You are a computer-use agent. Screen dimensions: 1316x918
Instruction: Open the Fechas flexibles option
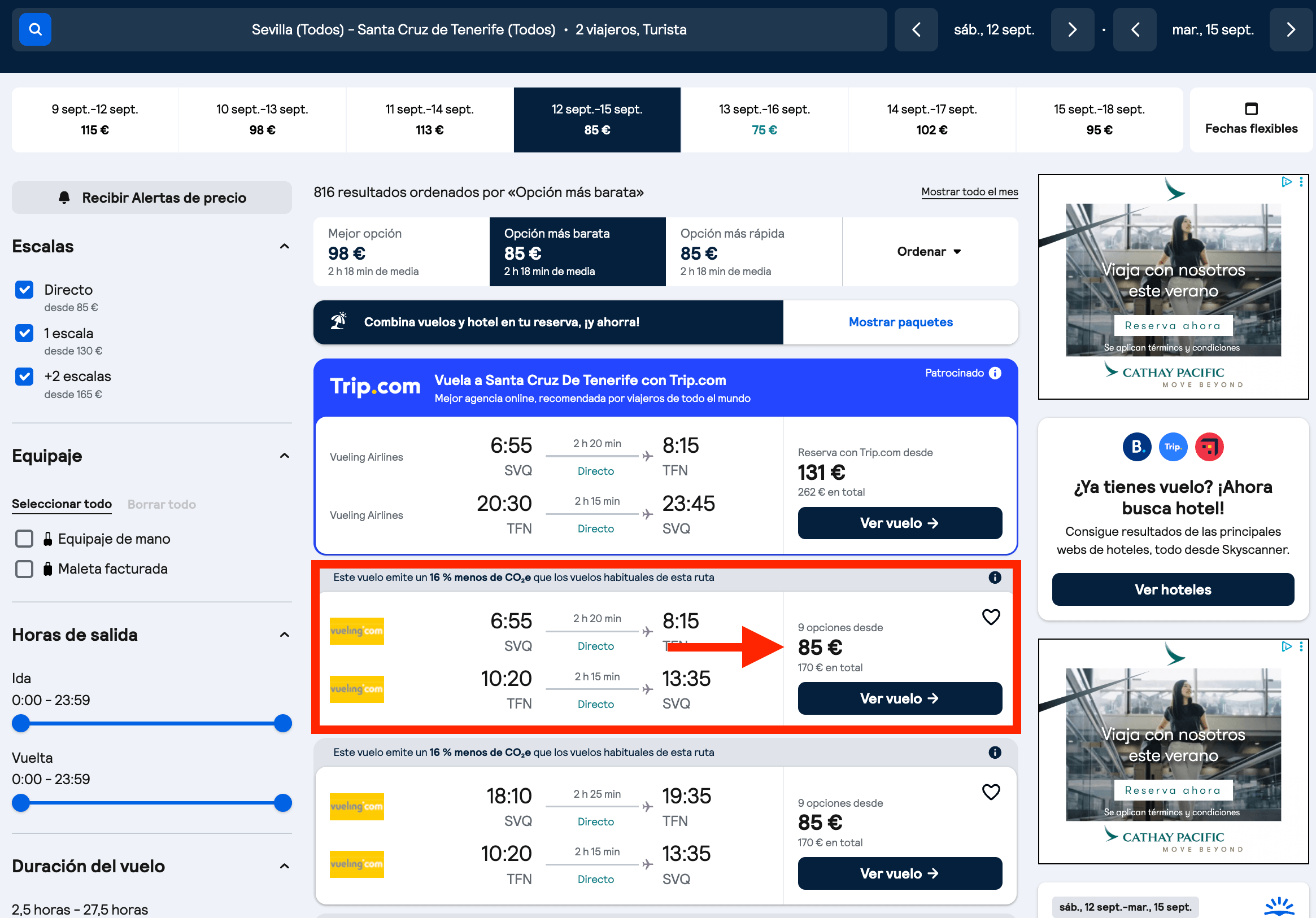[x=1251, y=120]
